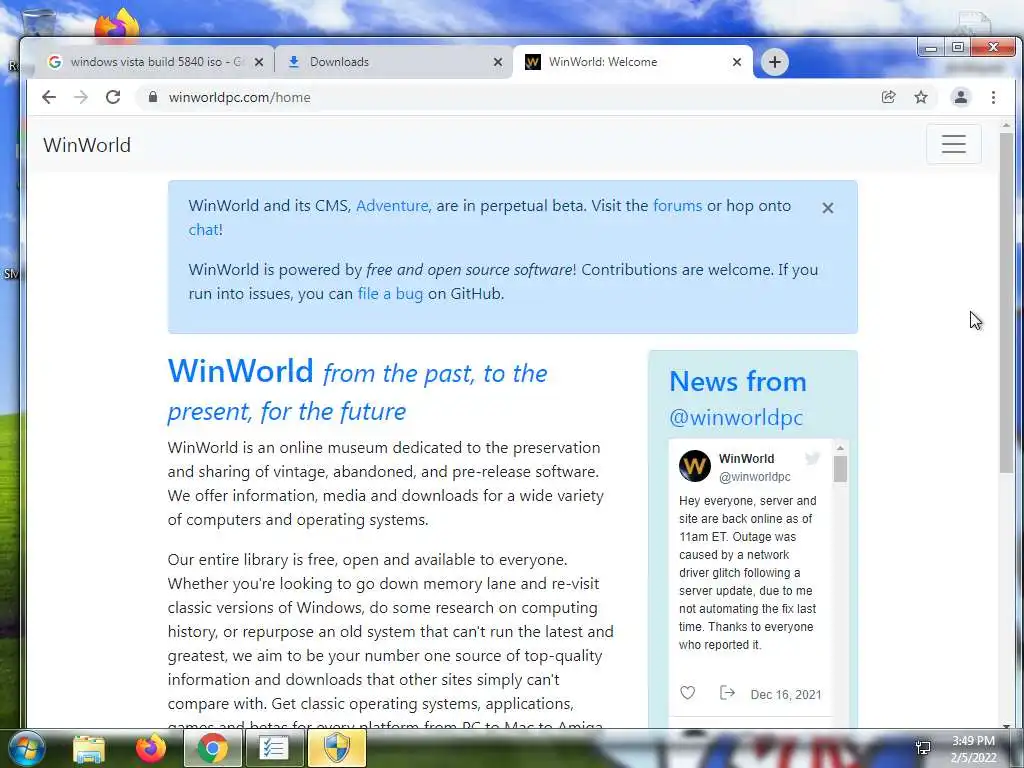Viewport: 1024px width, 768px height.
Task: Open a new tab with the plus button
Action: point(775,62)
